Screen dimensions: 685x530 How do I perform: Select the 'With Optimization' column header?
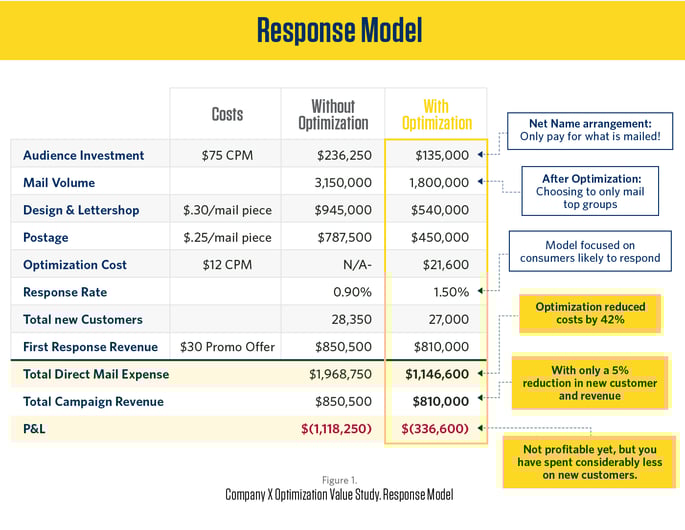(x=436, y=114)
